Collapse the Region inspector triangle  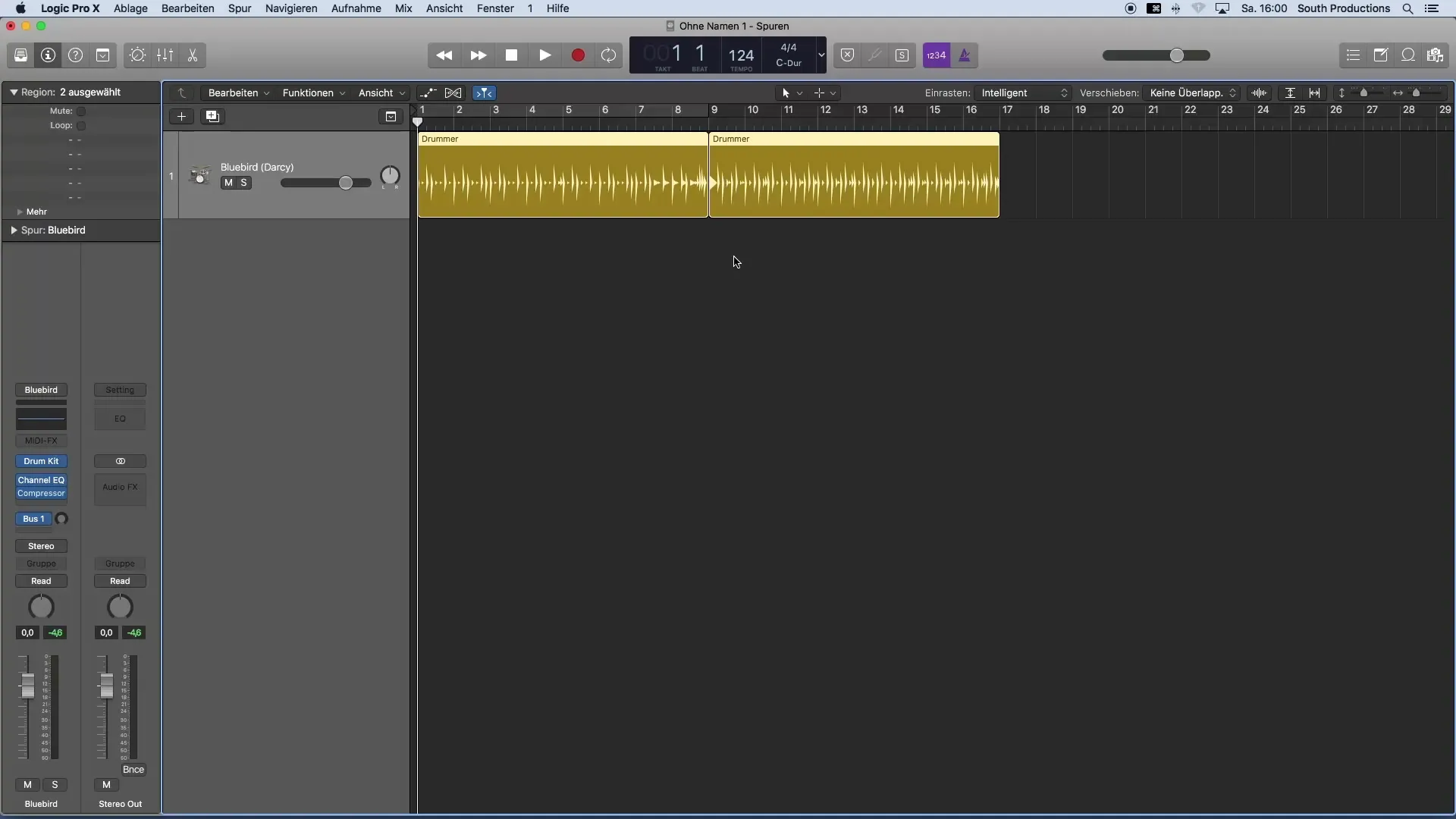14,93
